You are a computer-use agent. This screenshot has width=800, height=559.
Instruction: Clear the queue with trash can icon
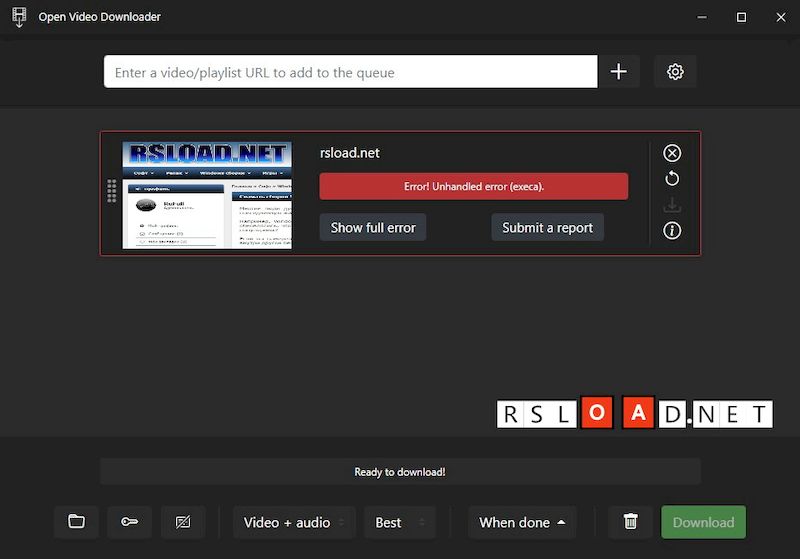point(631,522)
